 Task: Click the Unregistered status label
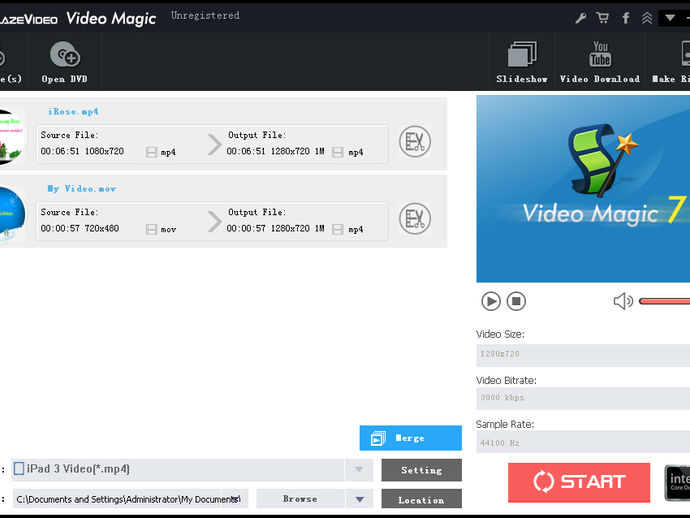pyautogui.click(x=205, y=15)
